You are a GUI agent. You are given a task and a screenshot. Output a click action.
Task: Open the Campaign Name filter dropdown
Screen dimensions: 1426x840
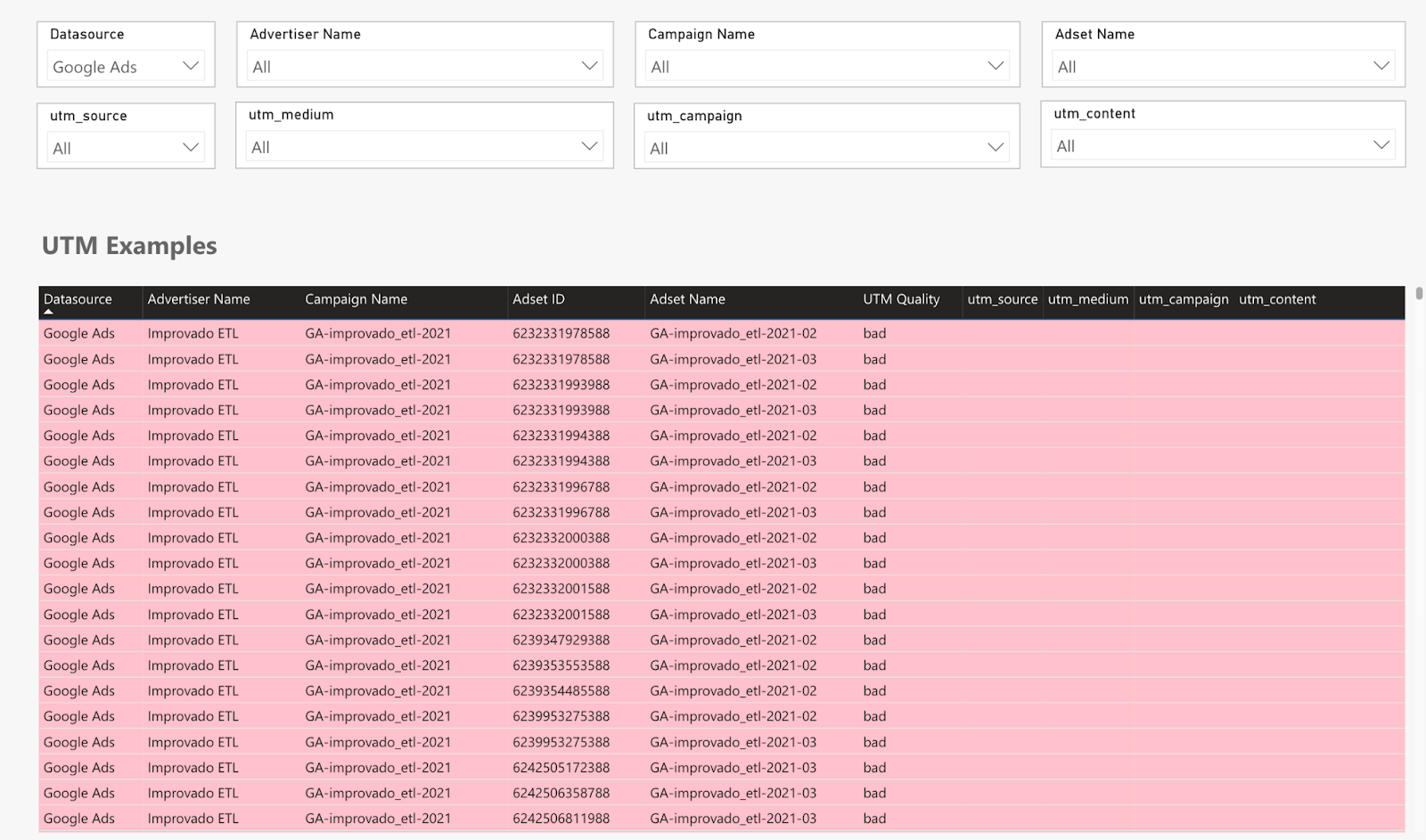click(826, 67)
